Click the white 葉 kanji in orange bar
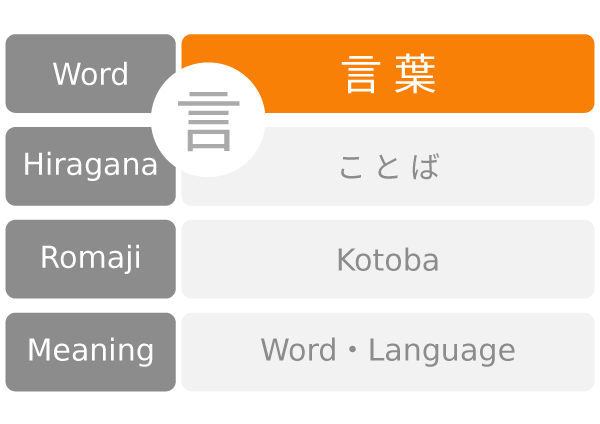The height and width of the screenshot is (424, 600). point(415,74)
